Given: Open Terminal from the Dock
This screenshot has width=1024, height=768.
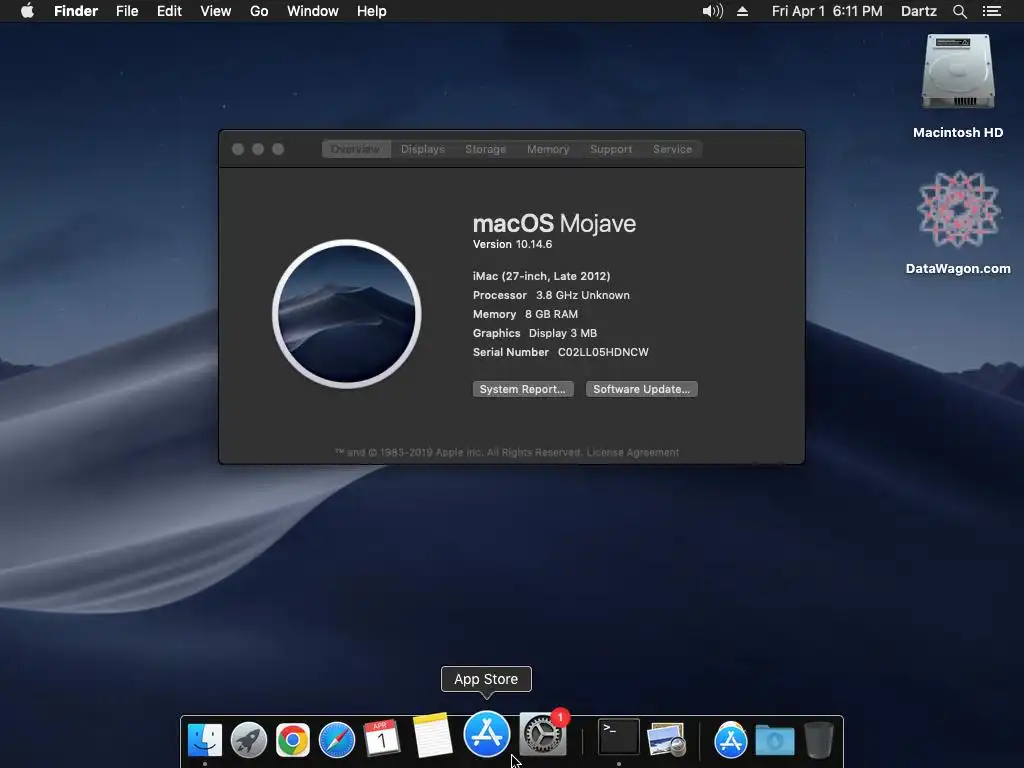Looking at the screenshot, I should pyautogui.click(x=618, y=737).
